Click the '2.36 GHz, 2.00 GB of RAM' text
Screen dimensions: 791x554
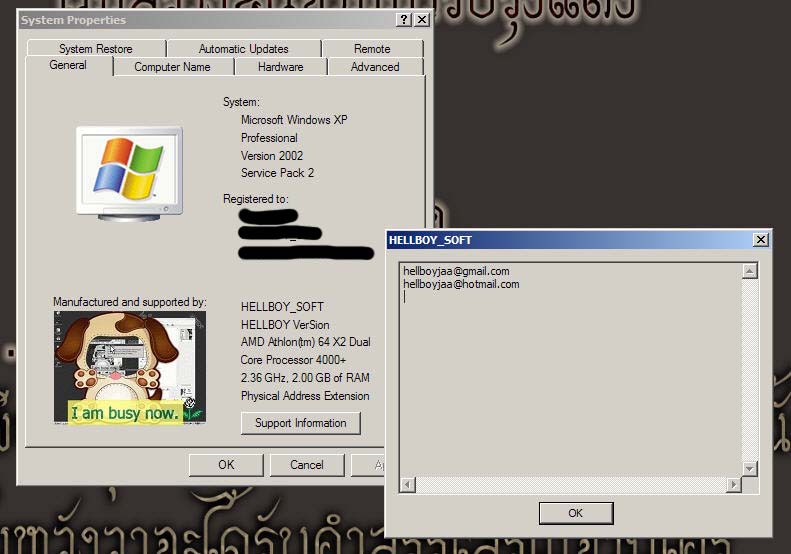(x=305, y=377)
